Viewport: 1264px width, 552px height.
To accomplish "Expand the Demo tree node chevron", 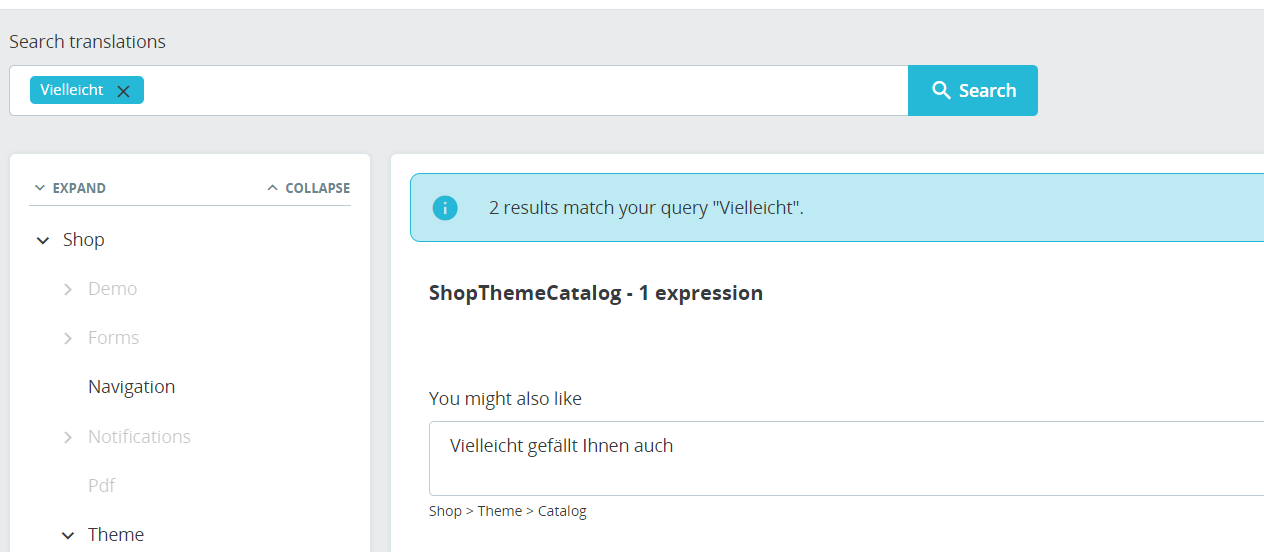I will [x=68, y=289].
